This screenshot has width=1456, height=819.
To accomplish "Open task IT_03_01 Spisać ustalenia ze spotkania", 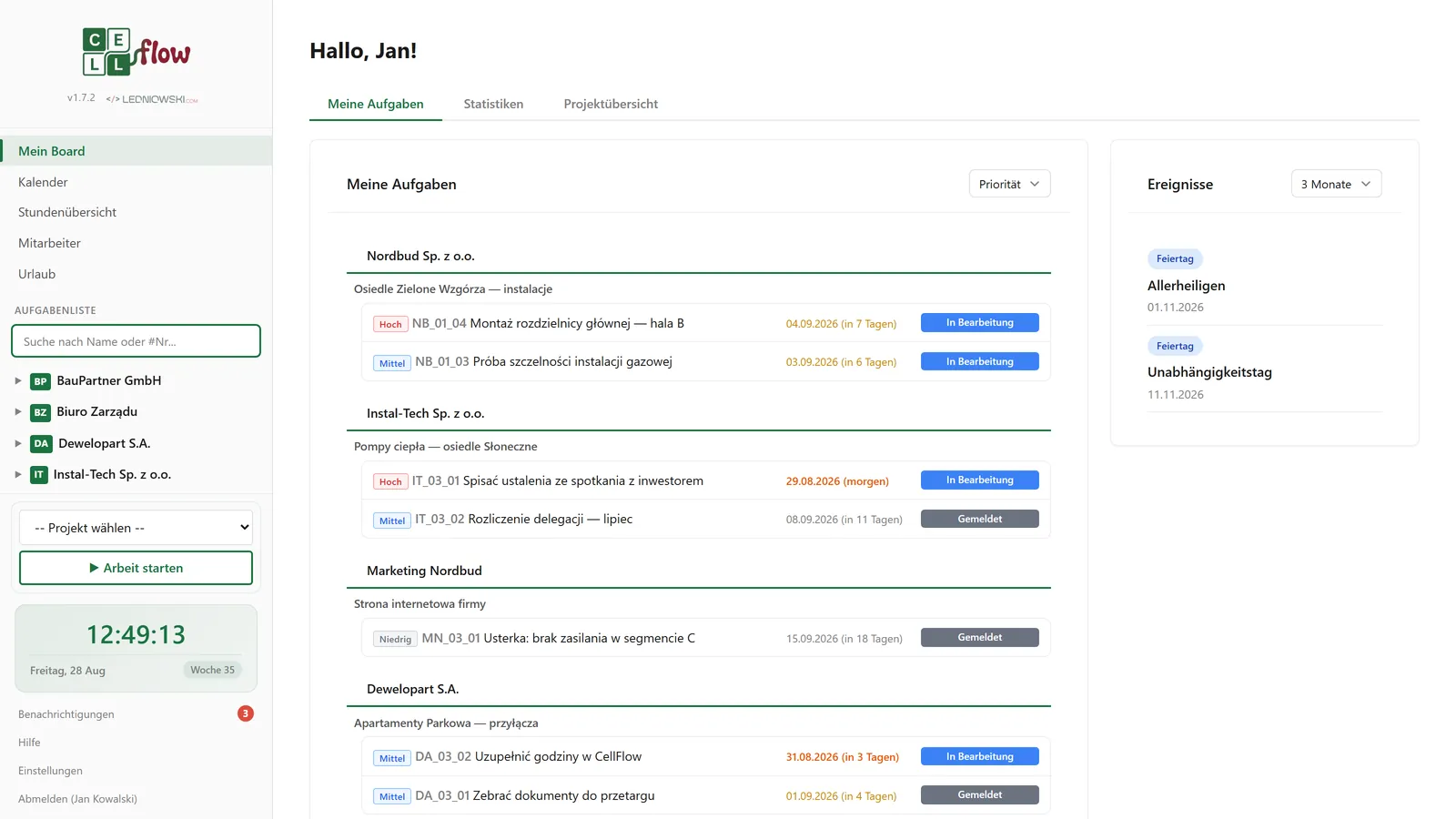I will point(558,480).
